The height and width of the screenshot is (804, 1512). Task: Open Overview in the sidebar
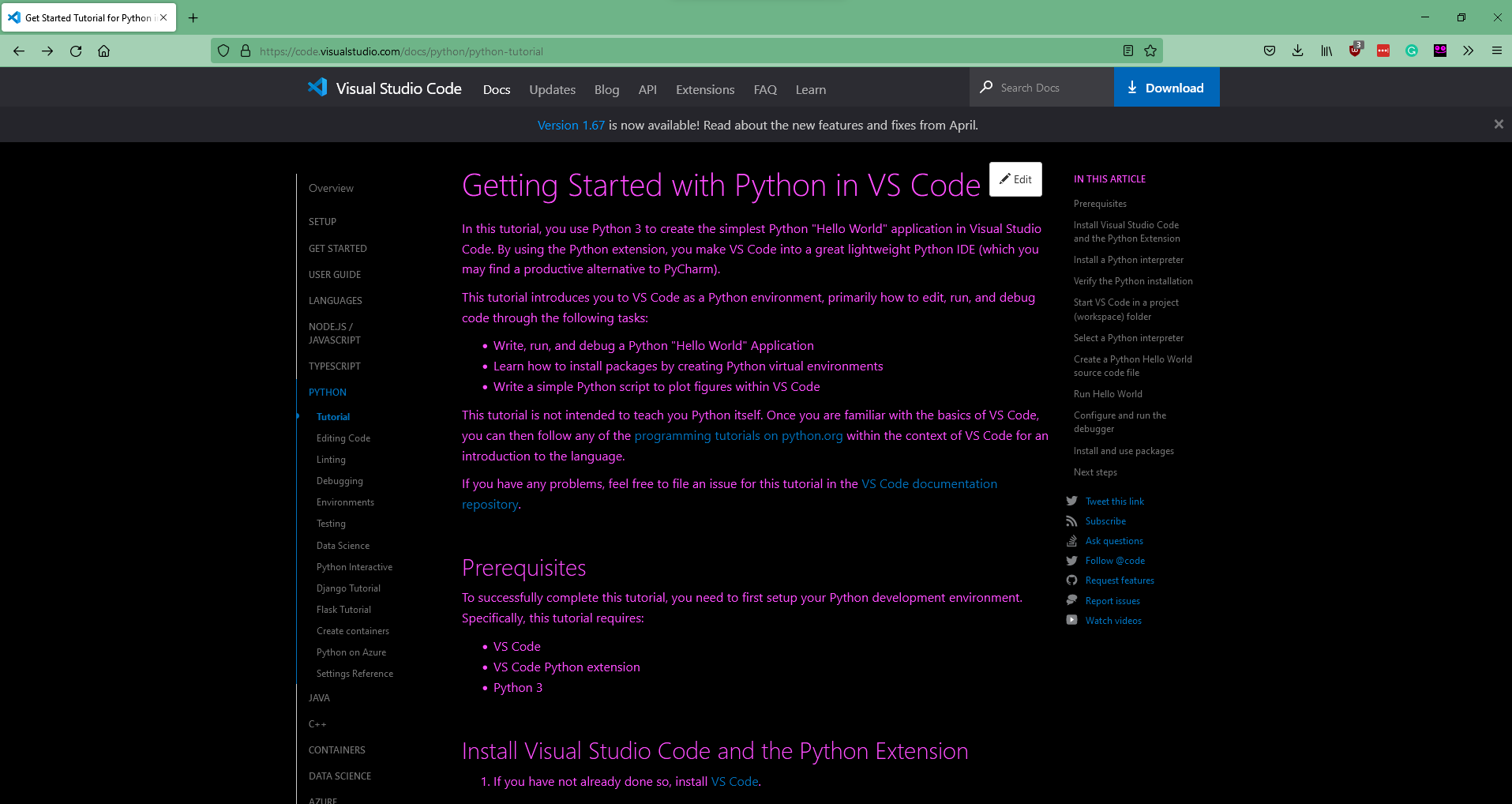click(x=331, y=188)
